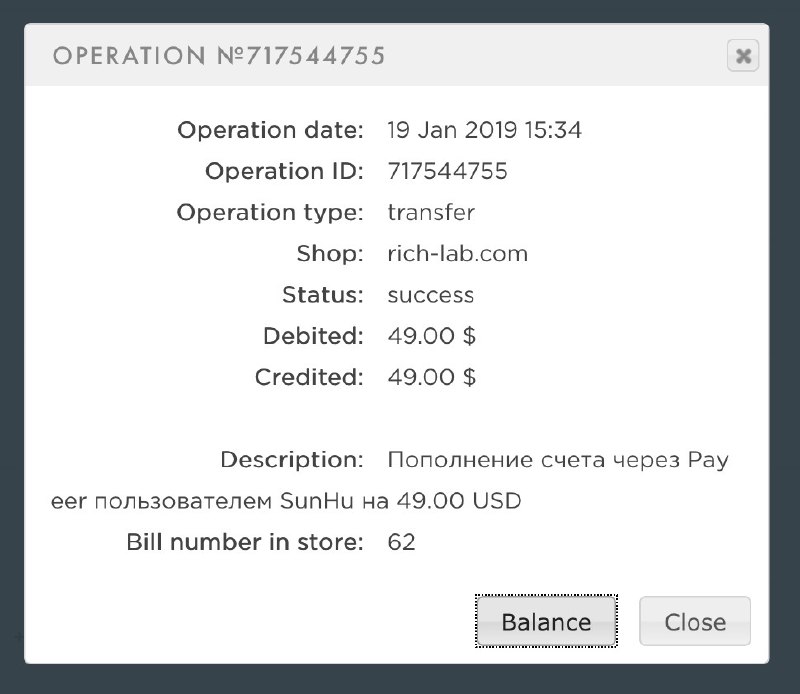
Task: Click the Russian description text line
Action: pos(557,461)
